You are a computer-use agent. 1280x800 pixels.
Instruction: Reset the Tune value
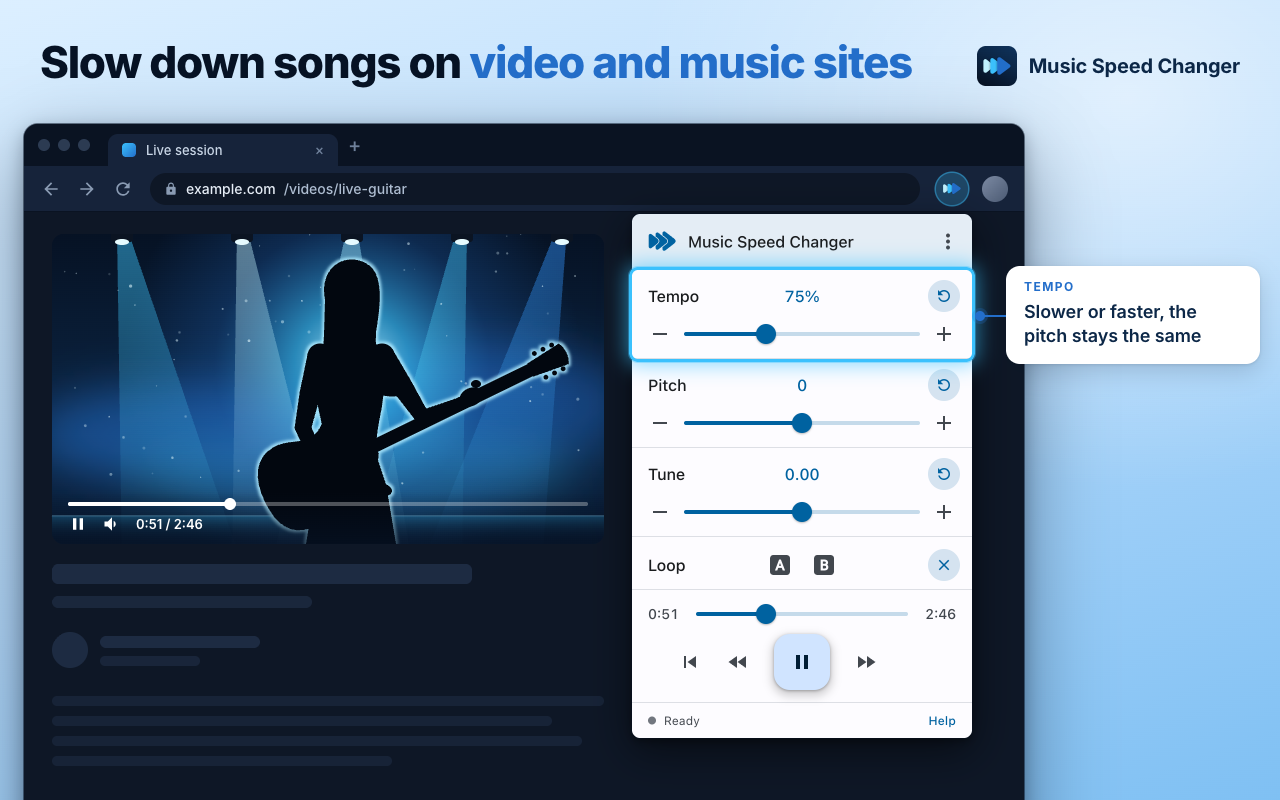944,474
